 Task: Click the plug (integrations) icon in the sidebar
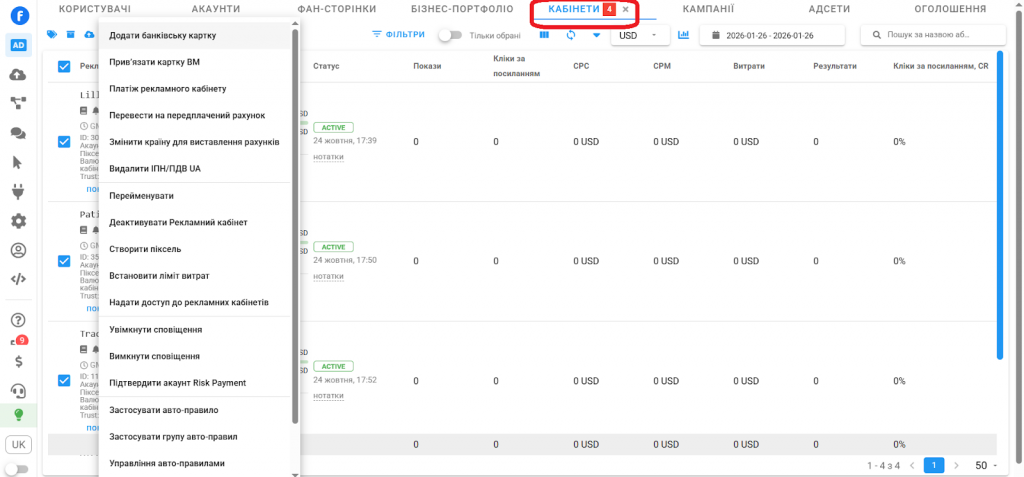18,191
